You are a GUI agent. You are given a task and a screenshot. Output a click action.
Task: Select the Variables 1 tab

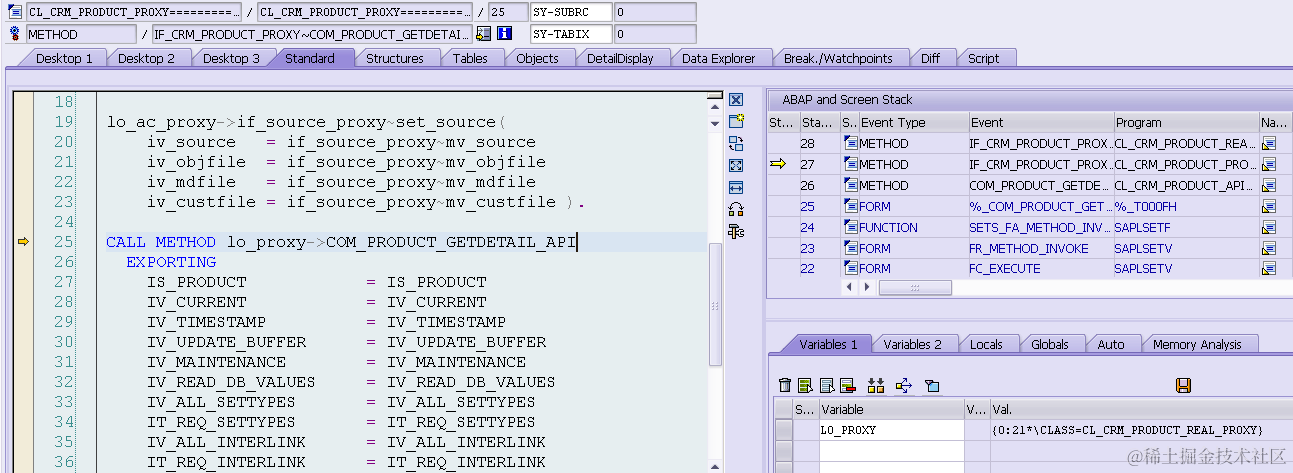coord(828,344)
